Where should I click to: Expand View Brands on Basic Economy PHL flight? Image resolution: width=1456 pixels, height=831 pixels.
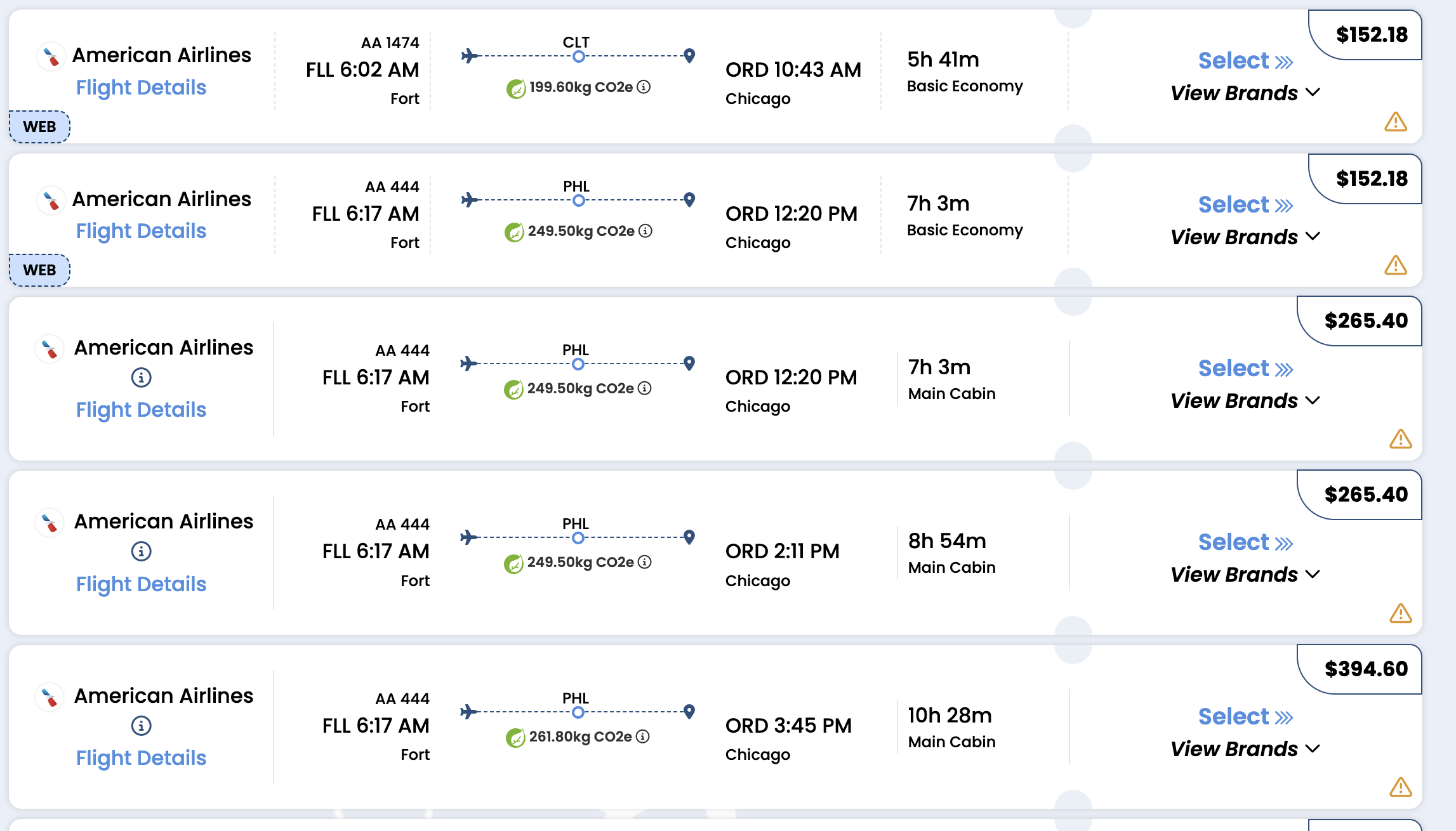1245,237
